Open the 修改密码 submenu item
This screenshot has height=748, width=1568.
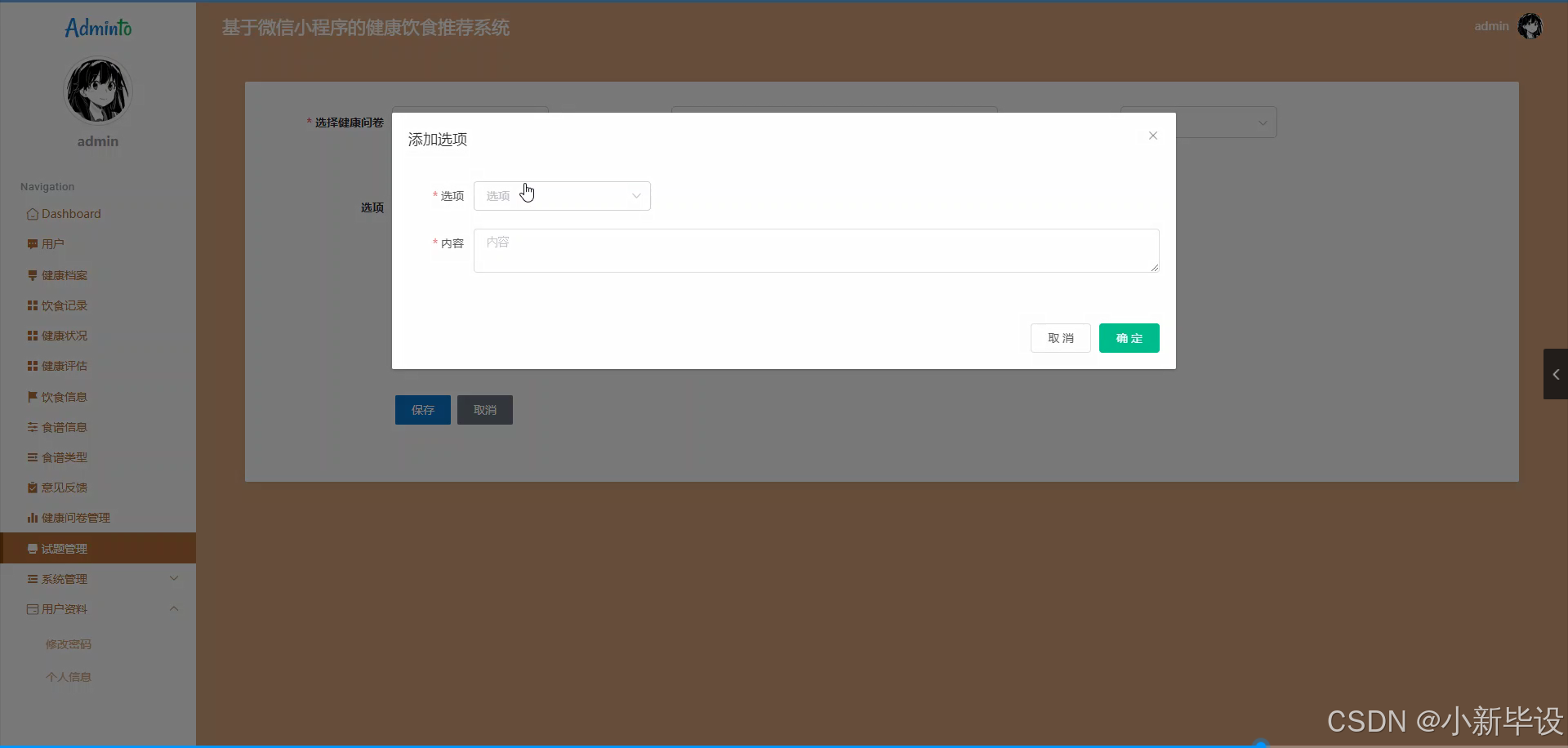click(x=69, y=643)
